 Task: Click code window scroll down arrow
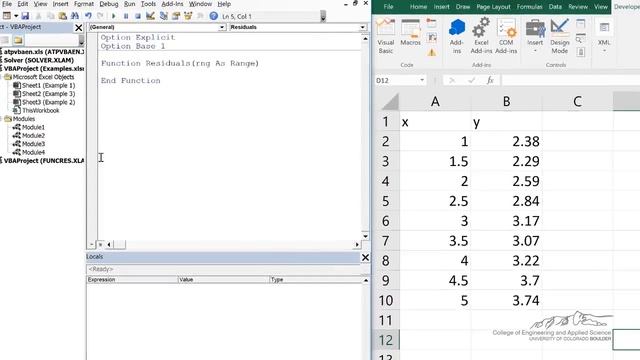tap(365, 236)
